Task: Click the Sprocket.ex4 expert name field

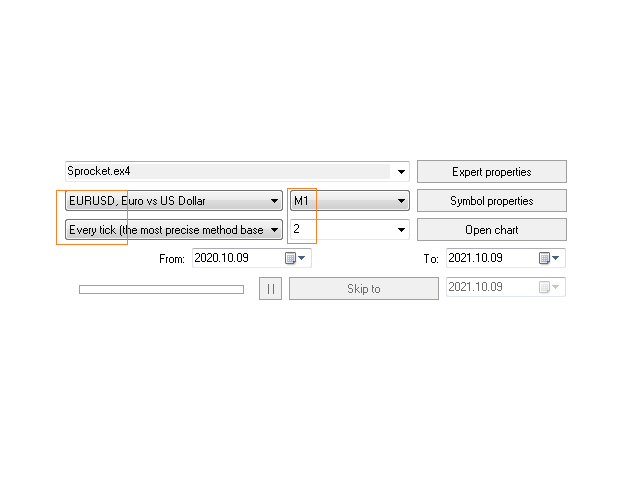Action: 237,171
